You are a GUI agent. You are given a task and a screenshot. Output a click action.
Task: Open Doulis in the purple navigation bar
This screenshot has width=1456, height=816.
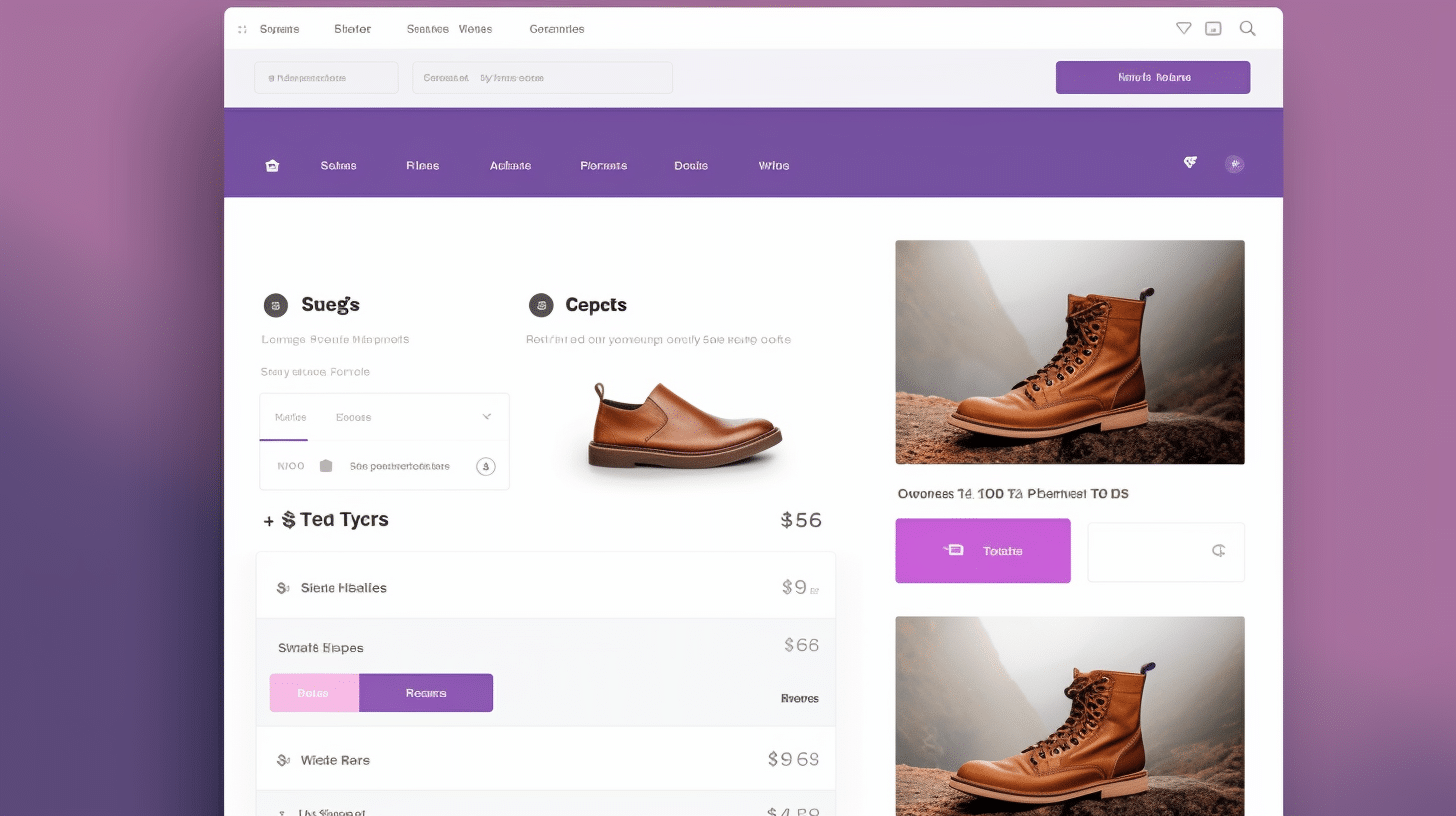690,166
